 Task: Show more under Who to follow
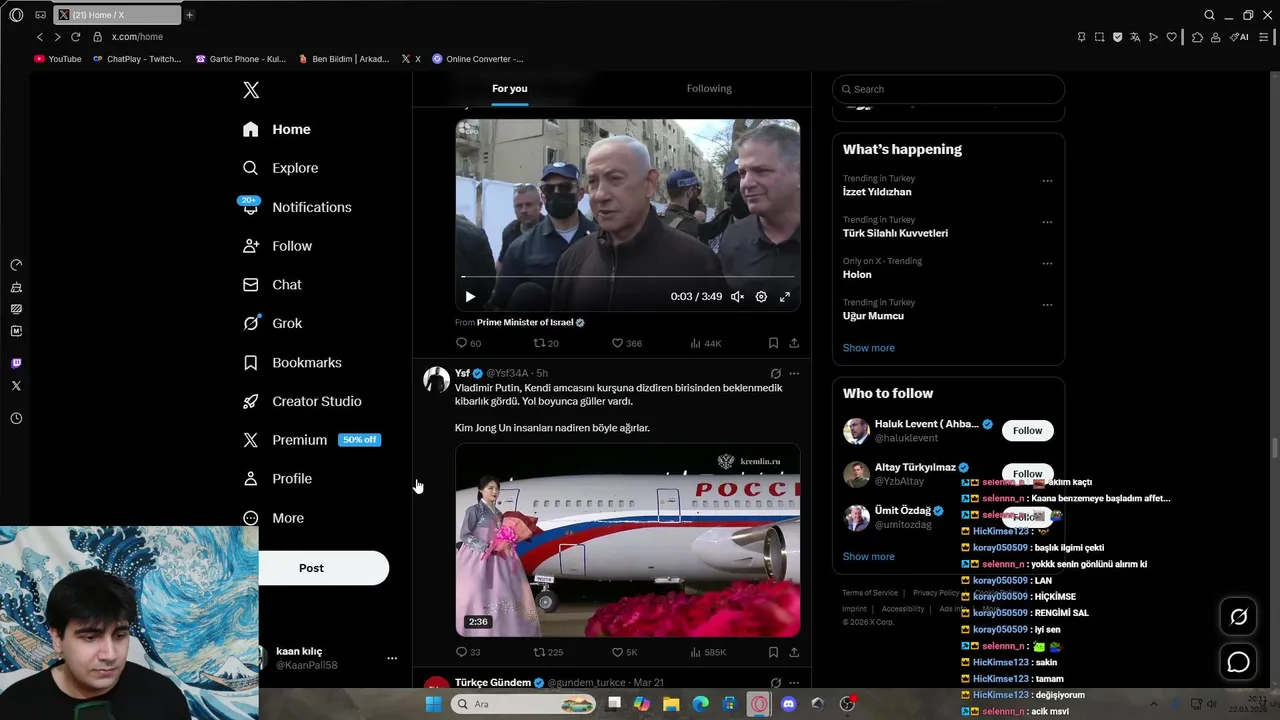tap(869, 557)
